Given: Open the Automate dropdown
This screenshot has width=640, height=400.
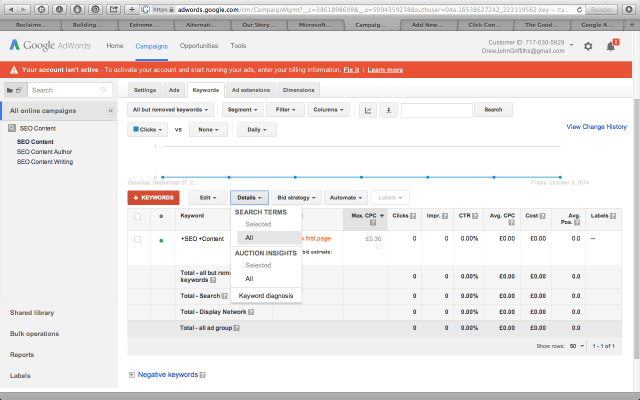Looking at the screenshot, I should 346,198.
